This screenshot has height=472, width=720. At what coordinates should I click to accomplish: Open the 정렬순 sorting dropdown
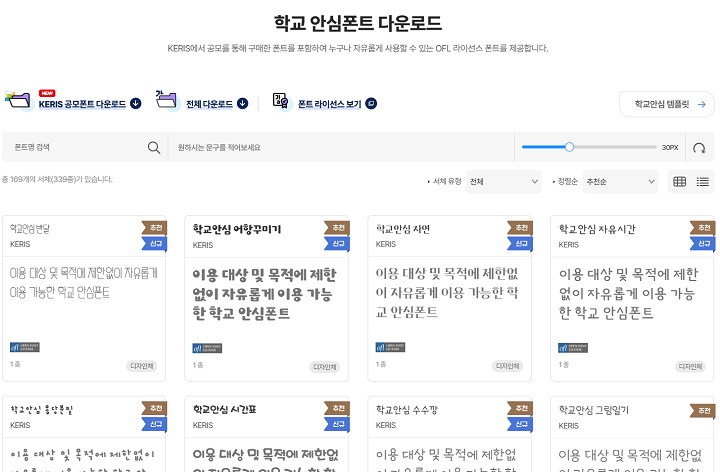[x=621, y=182]
